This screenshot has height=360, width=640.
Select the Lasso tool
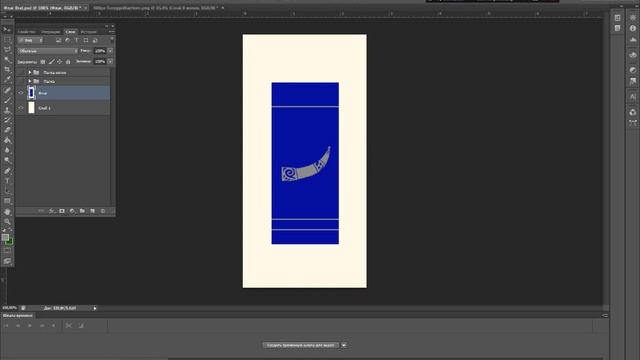pyautogui.click(x=7, y=50)
